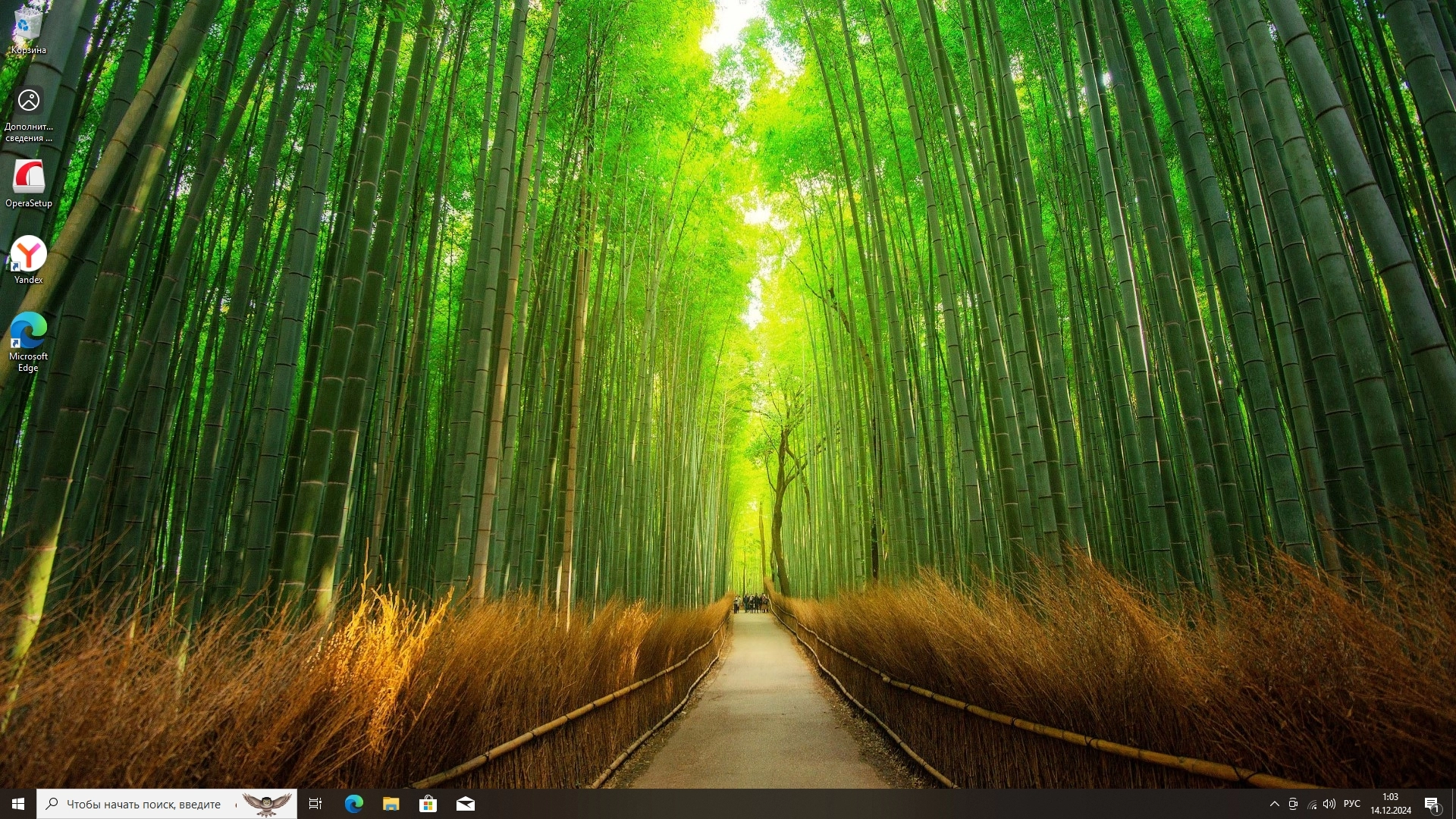Screen dimensions: 1456x819
Task: Switch the РУС input language indicator
Action: tap(1351, 804)
